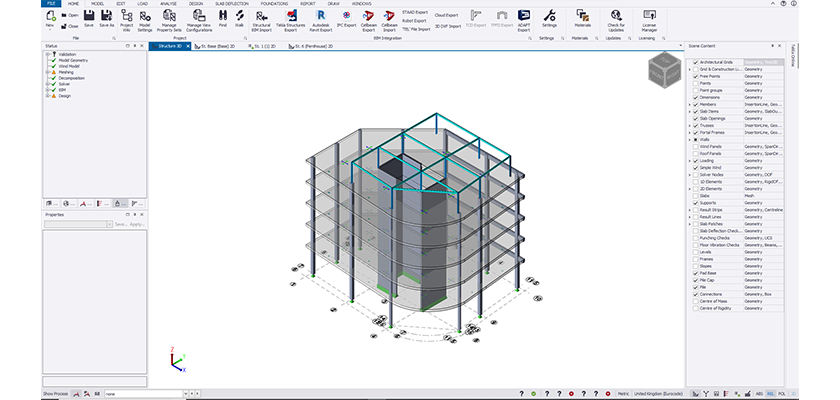
Task: Enable the Roof Panels checkbox
Action: click(x=695, y=153)
